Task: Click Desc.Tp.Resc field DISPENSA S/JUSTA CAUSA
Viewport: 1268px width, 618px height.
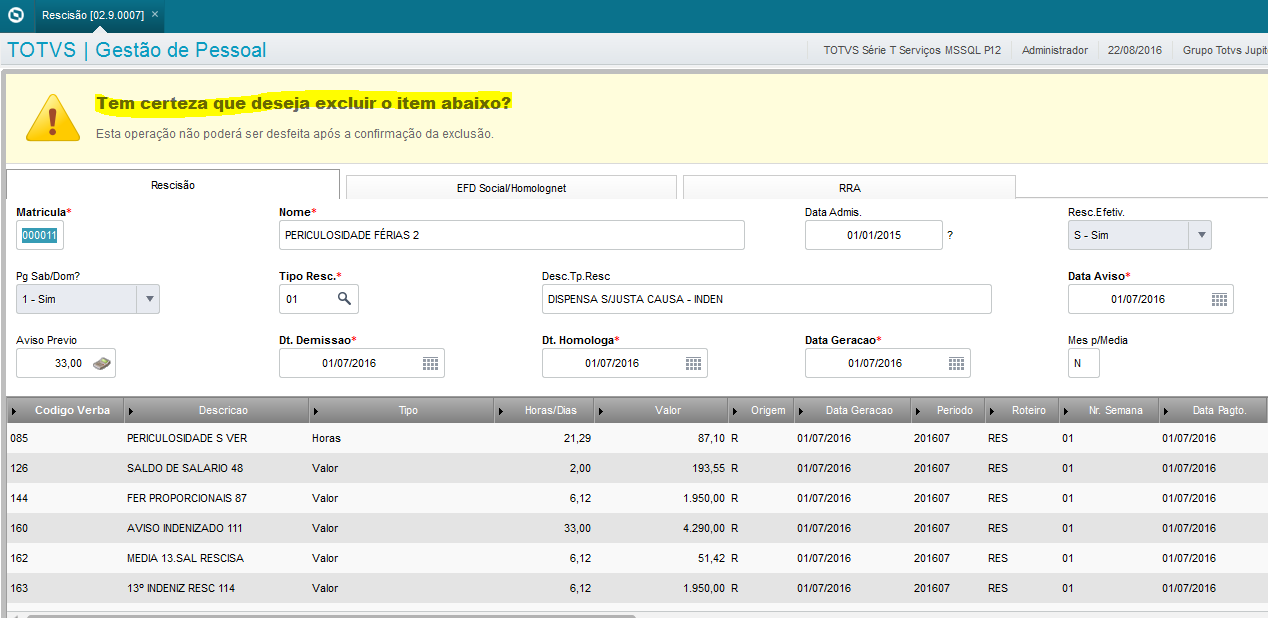Action: click(767, 299)
